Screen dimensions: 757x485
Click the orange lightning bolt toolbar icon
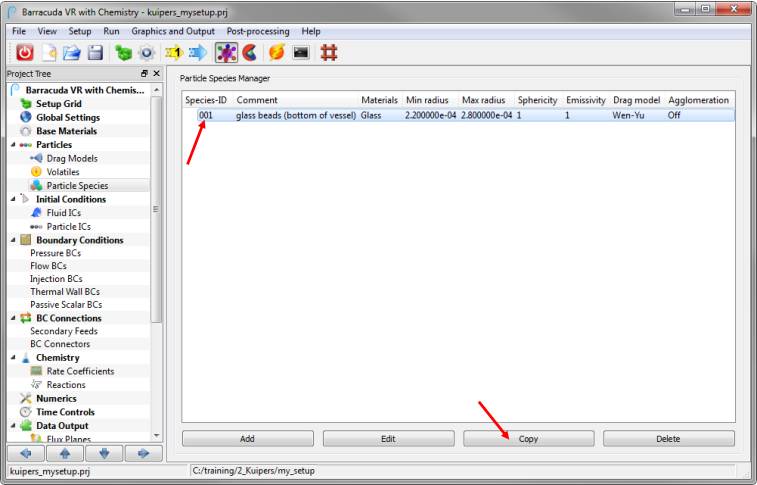pyautogui.click(x=277, y=52)
